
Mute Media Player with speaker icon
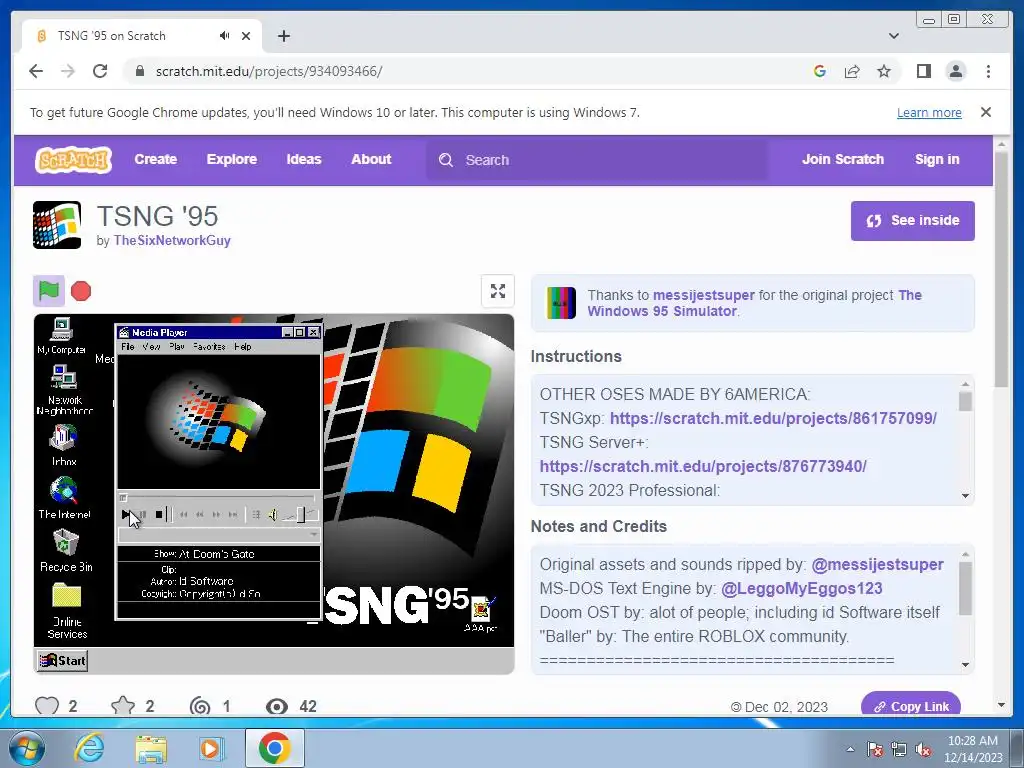(273, 515)
